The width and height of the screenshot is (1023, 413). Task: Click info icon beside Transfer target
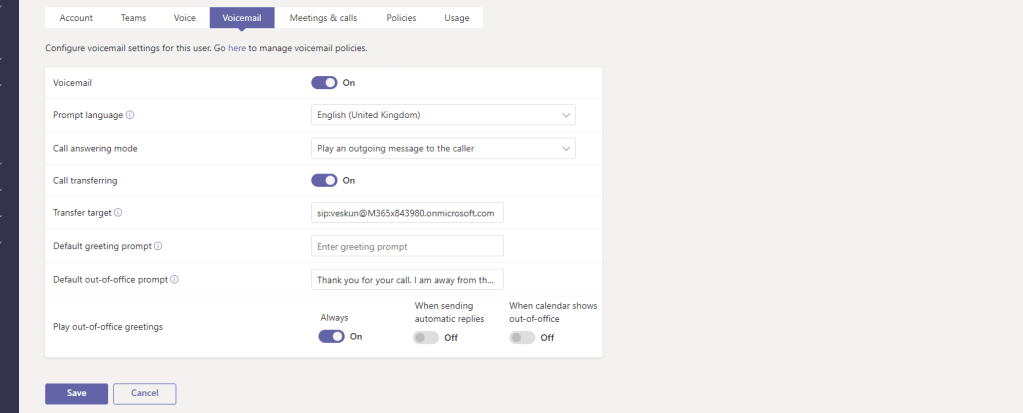pos(119,213)
